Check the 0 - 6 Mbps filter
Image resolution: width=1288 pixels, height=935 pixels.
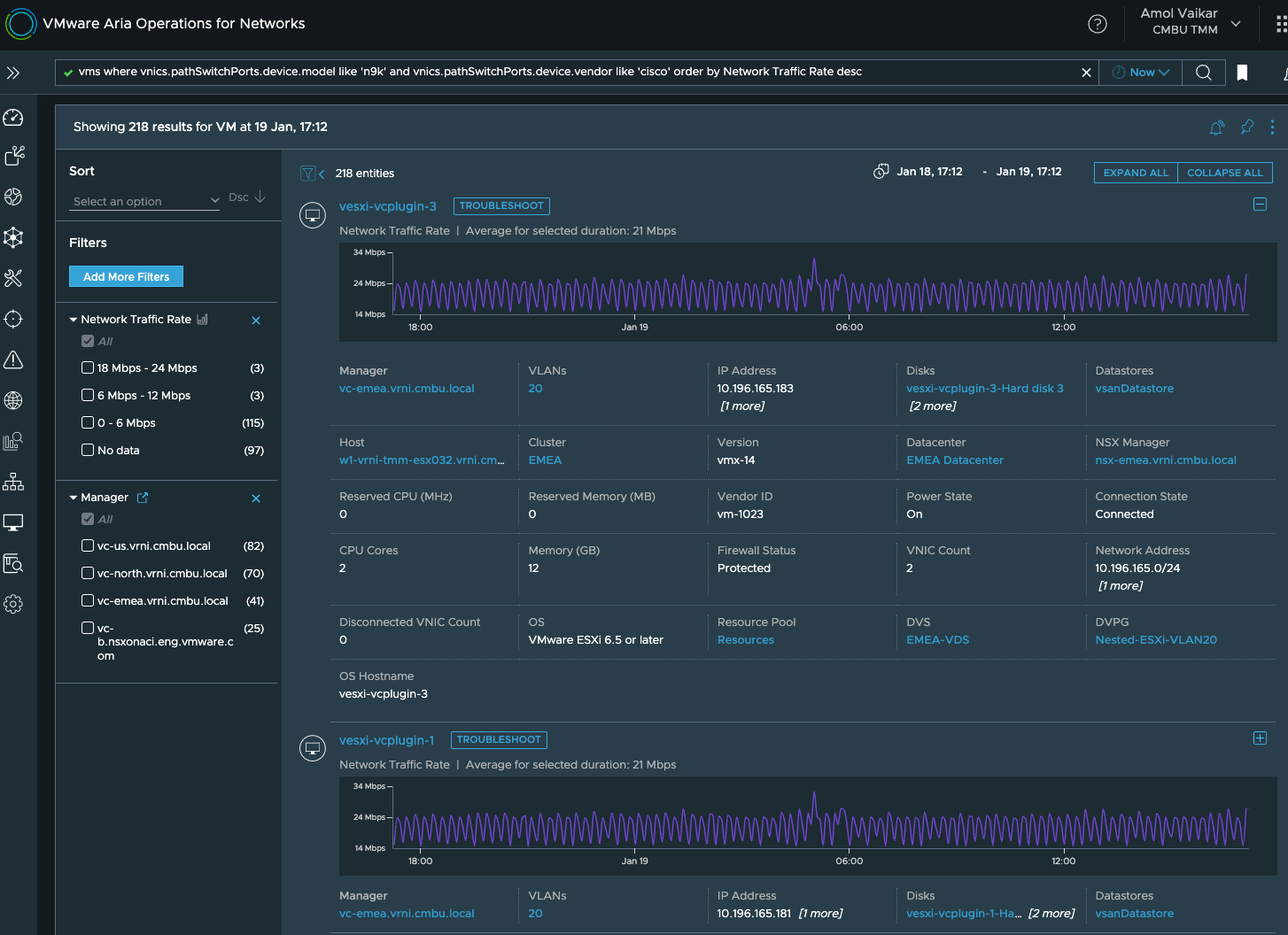pyautogui.click(x=88, y=422)
